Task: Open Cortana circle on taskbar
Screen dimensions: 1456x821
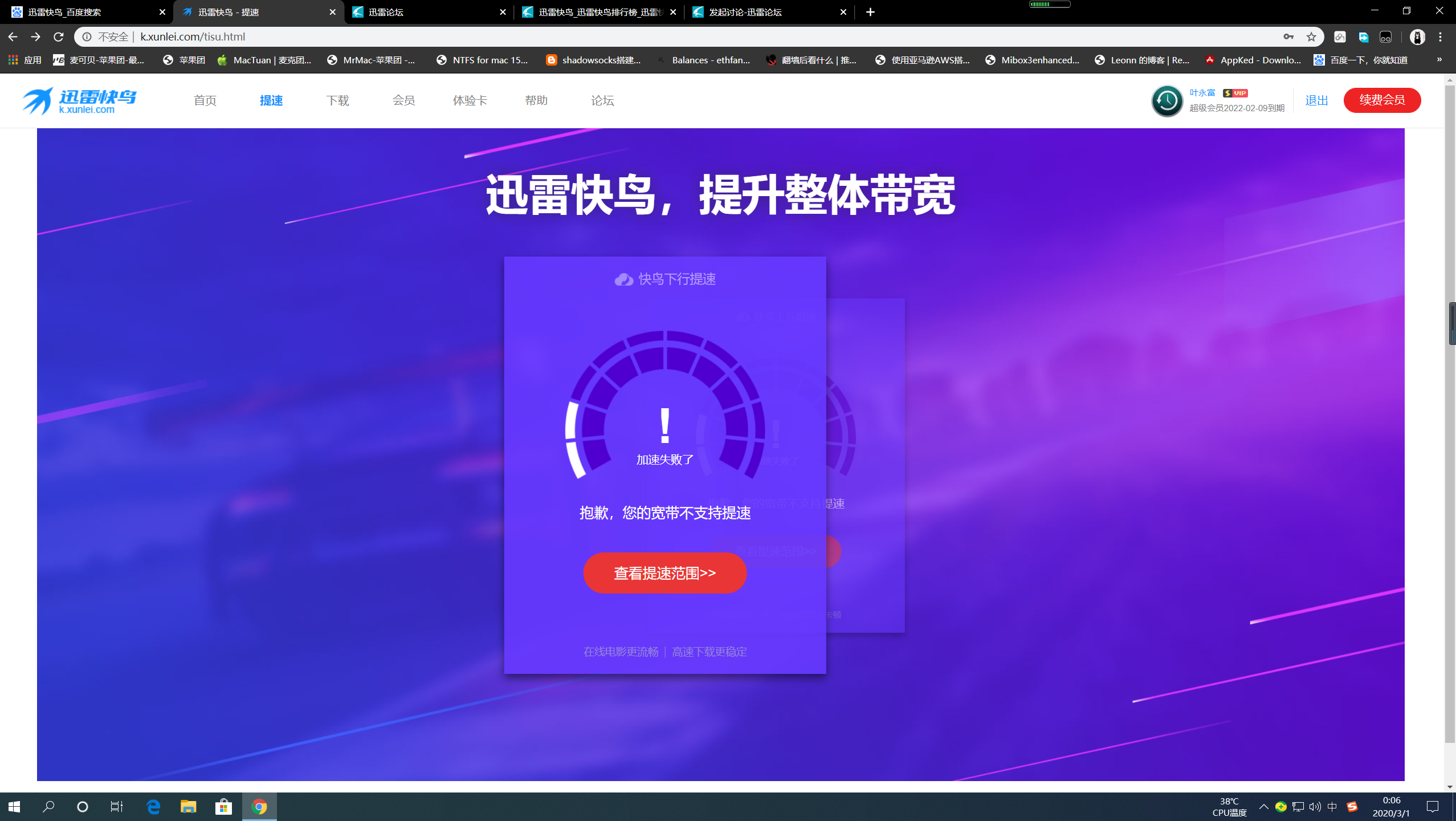Action: 83,807
